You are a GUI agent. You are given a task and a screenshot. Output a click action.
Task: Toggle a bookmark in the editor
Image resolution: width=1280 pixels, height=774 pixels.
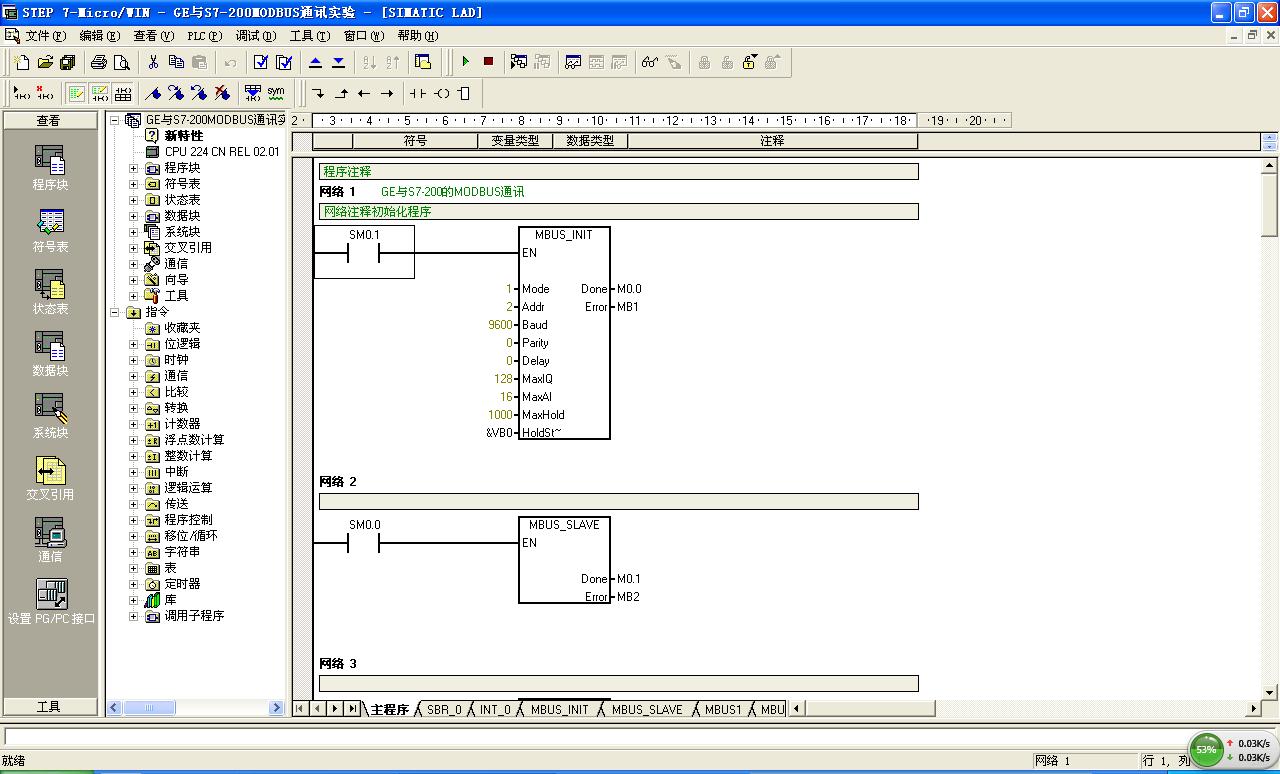click(x=153, y=93)
